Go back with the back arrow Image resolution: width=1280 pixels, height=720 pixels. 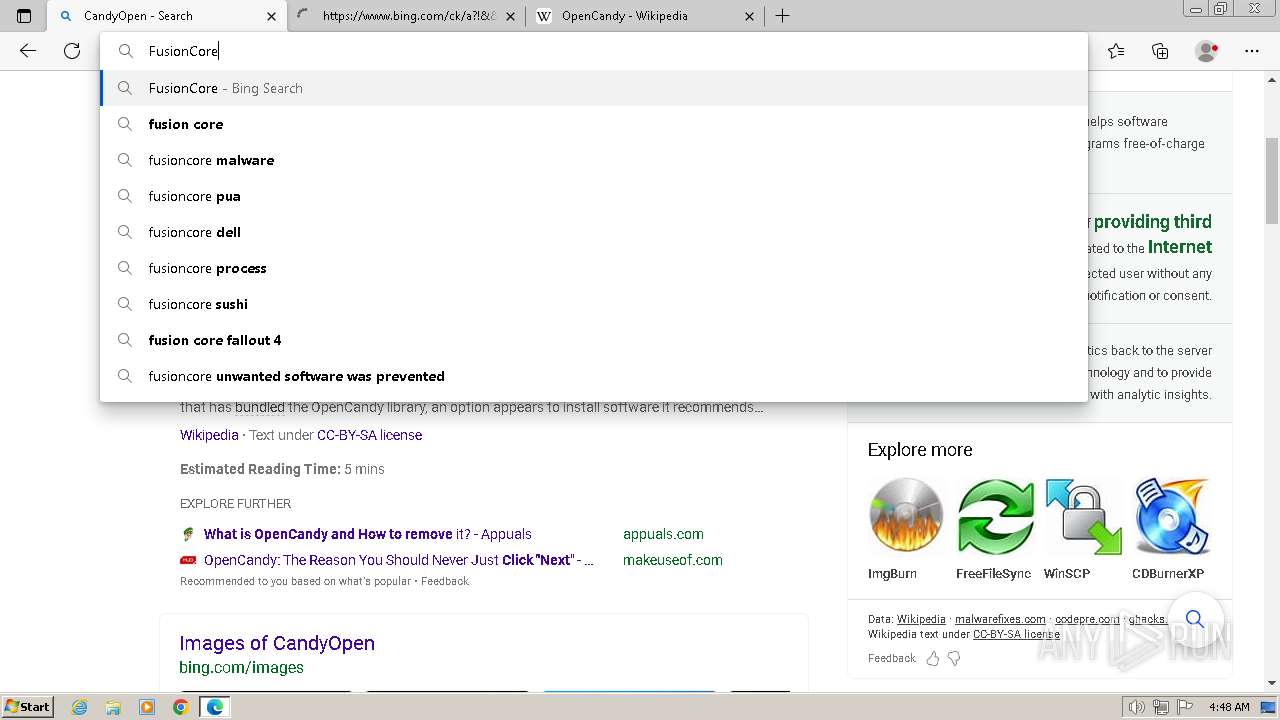click(28, 51)
